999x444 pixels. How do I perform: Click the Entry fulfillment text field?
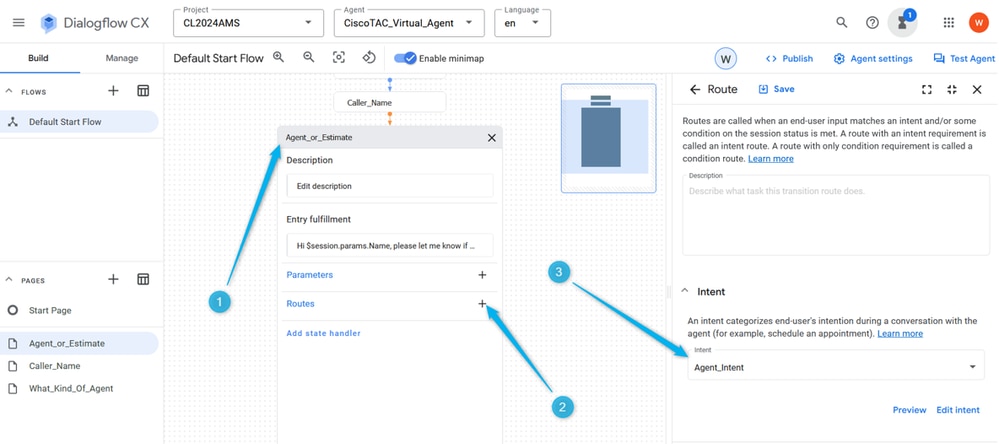390,245
